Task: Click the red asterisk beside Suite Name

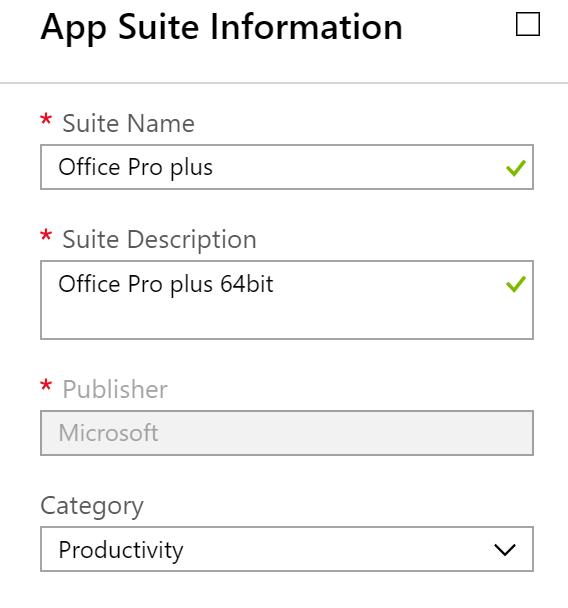Action: [x=46, y=119]
